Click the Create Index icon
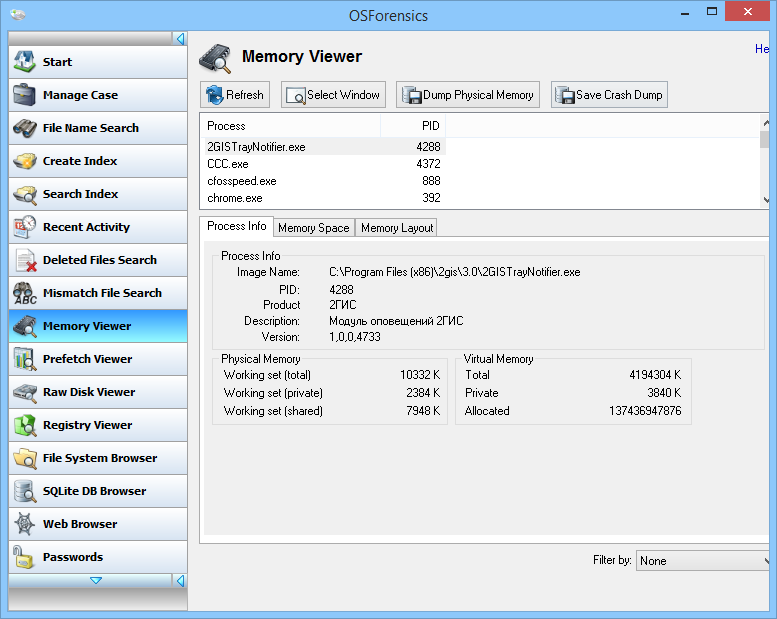This screenshot has width=777, height=619. point(24,161)
